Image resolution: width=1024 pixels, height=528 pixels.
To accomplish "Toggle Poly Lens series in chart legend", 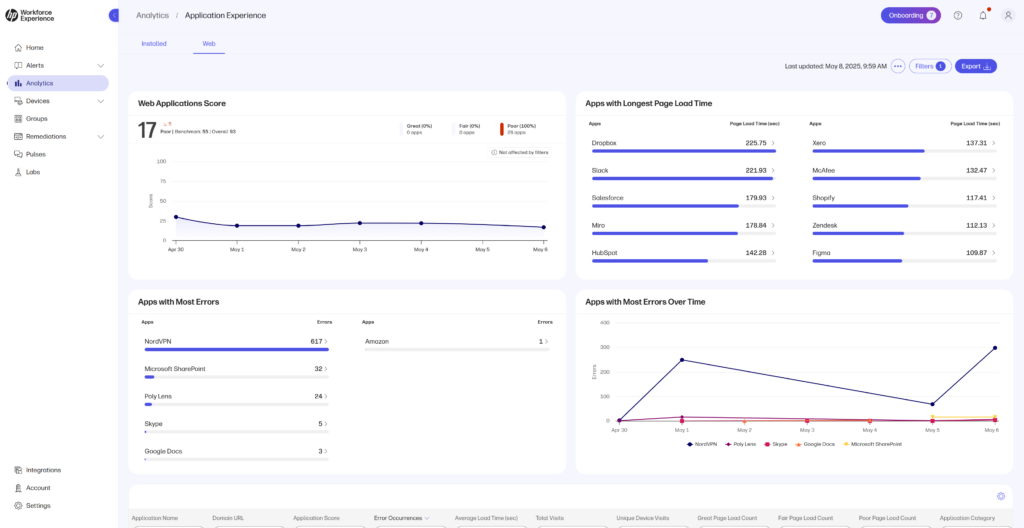I will [741, 444].
